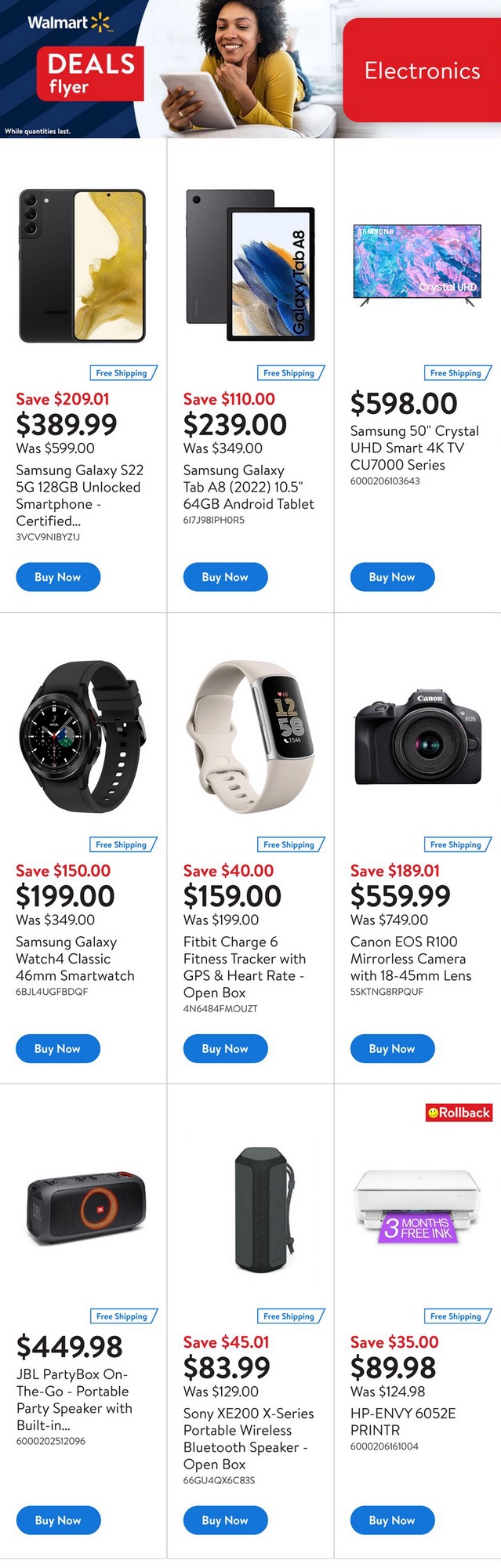Click Free Shipping tag on Canon camera
501x1568 pixels.
click(x=456, y=844)
